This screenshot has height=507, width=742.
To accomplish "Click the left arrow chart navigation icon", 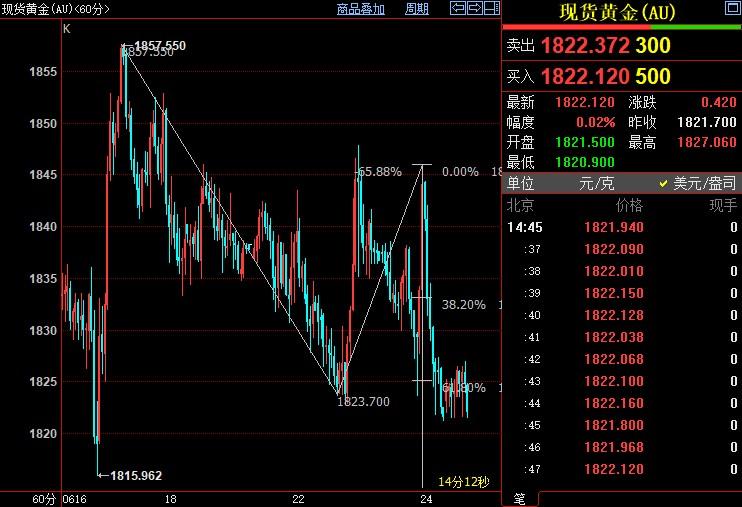I will click(457, 9).
